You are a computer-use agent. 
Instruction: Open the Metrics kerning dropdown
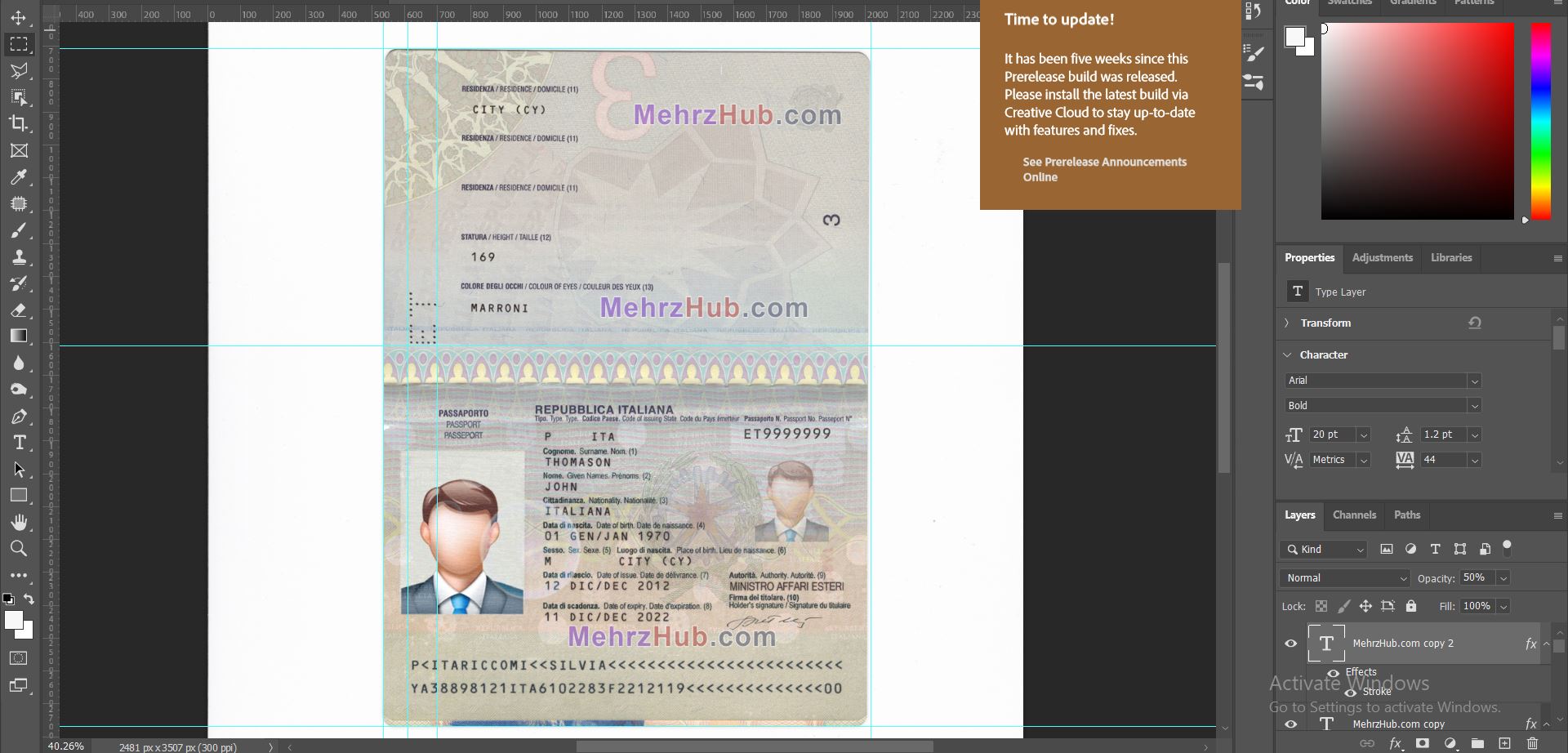click(x=1363, y=461)
